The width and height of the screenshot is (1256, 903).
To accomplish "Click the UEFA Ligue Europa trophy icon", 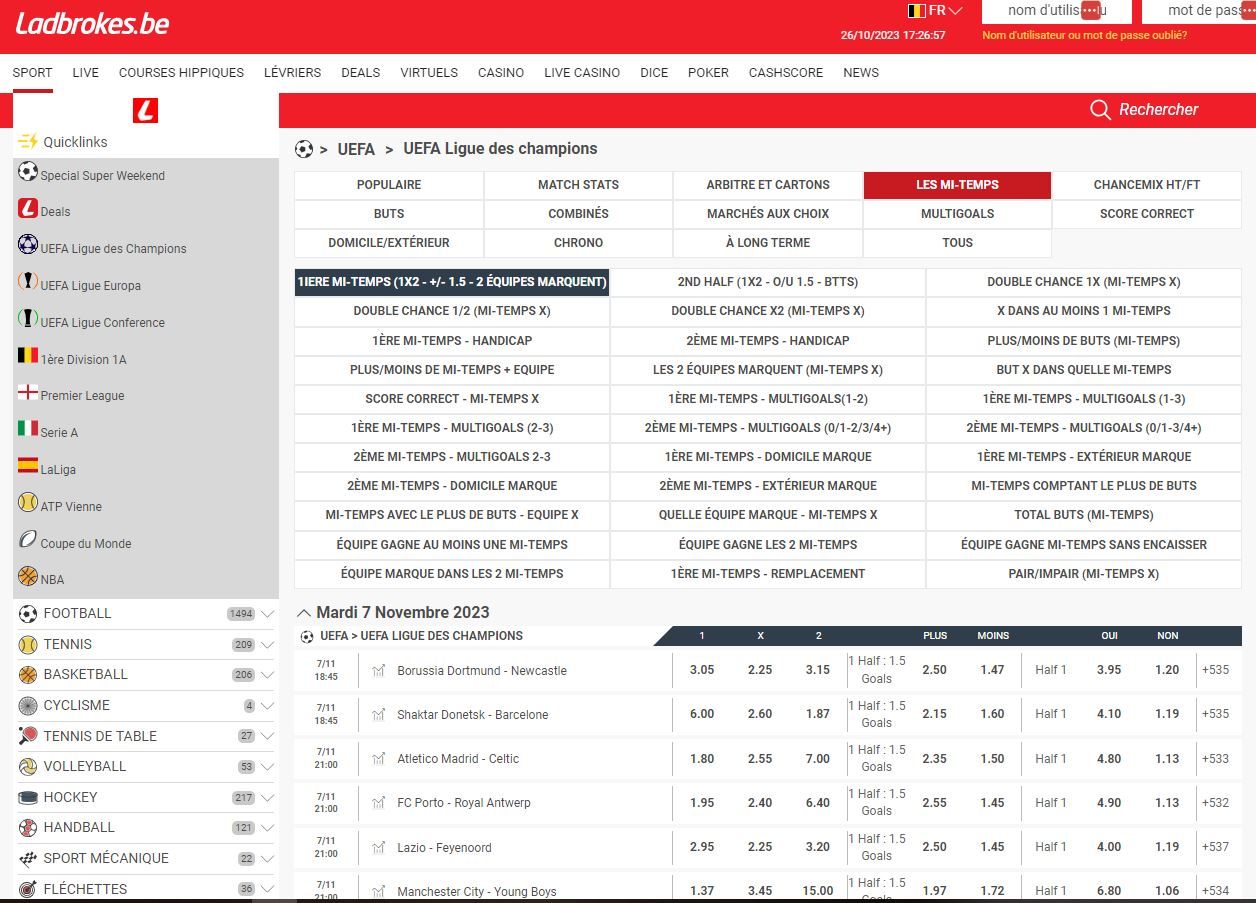I will pos(28,282).
